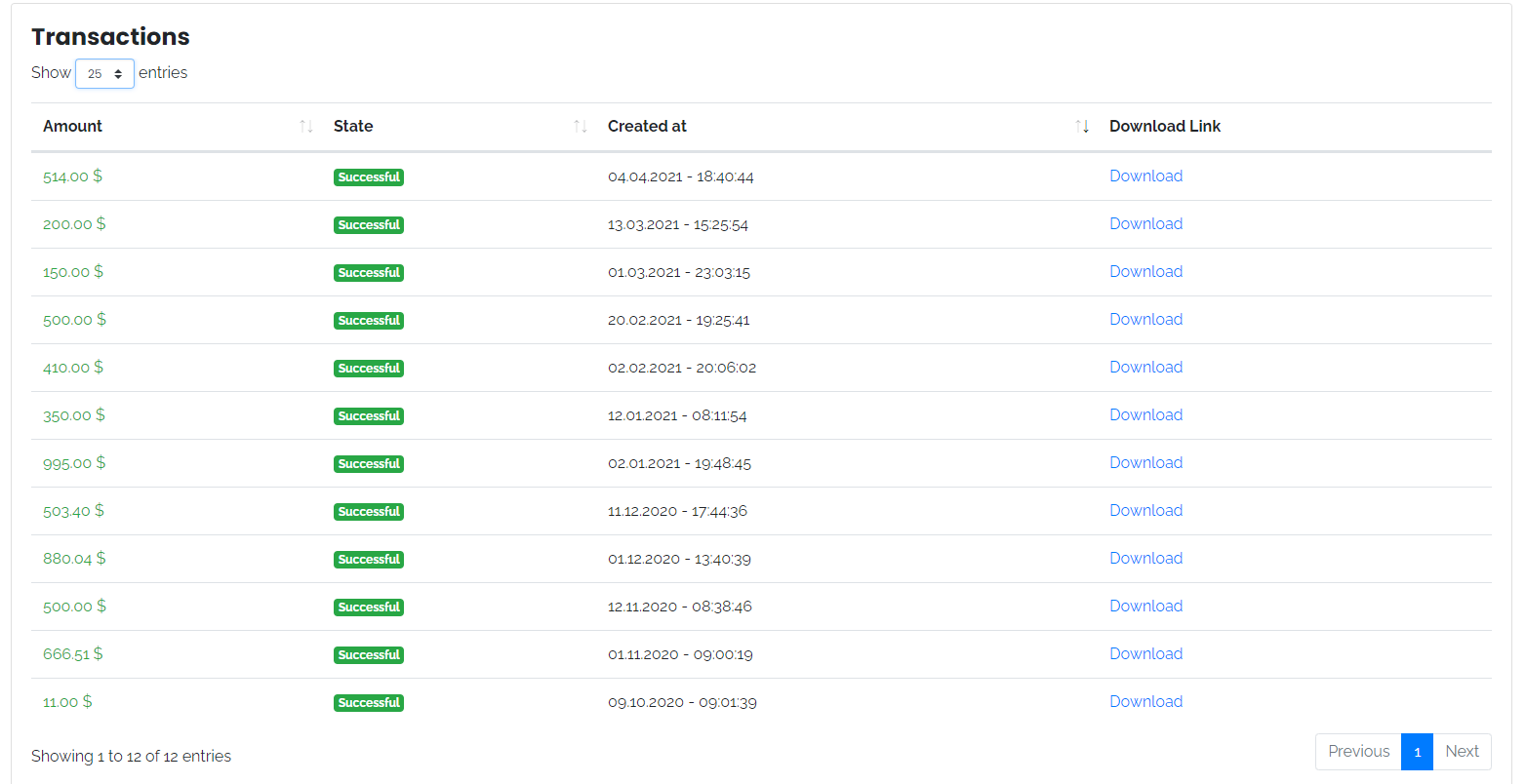The image size is (1526, 784).
Task: Download receipt dated 13.03.2021
Action: click(x=1145, y=224)
